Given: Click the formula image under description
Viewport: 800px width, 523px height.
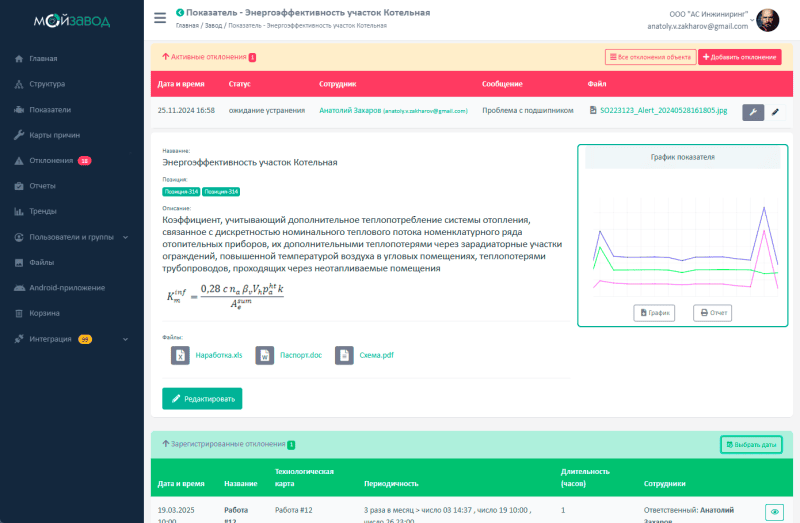Looking at the screenshot, I should click(x=225, y=296).
